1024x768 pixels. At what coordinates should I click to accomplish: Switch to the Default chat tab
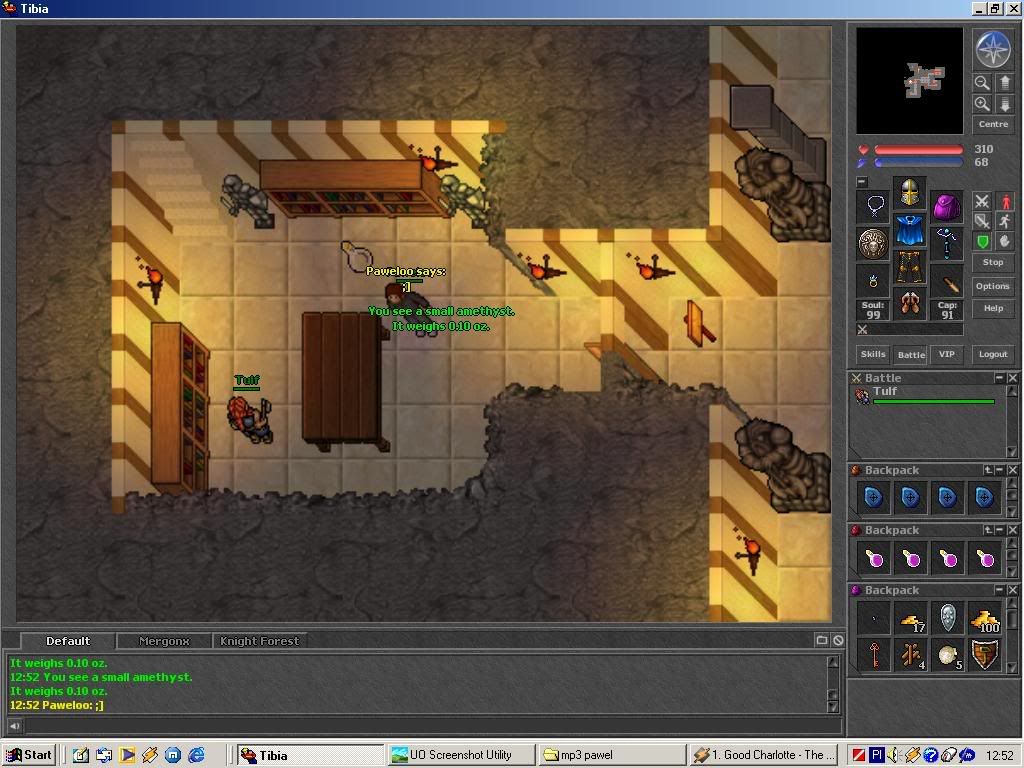coord(68,641)
